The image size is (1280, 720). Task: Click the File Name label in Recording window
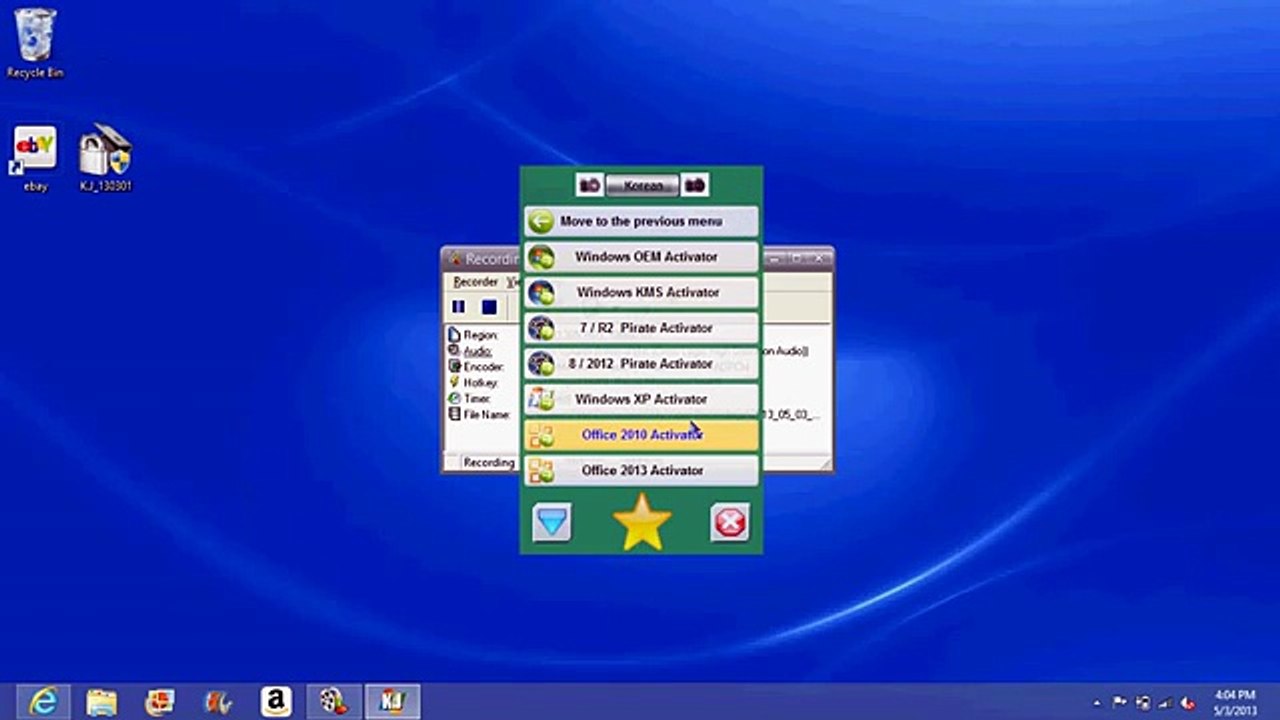coord(486,414)
